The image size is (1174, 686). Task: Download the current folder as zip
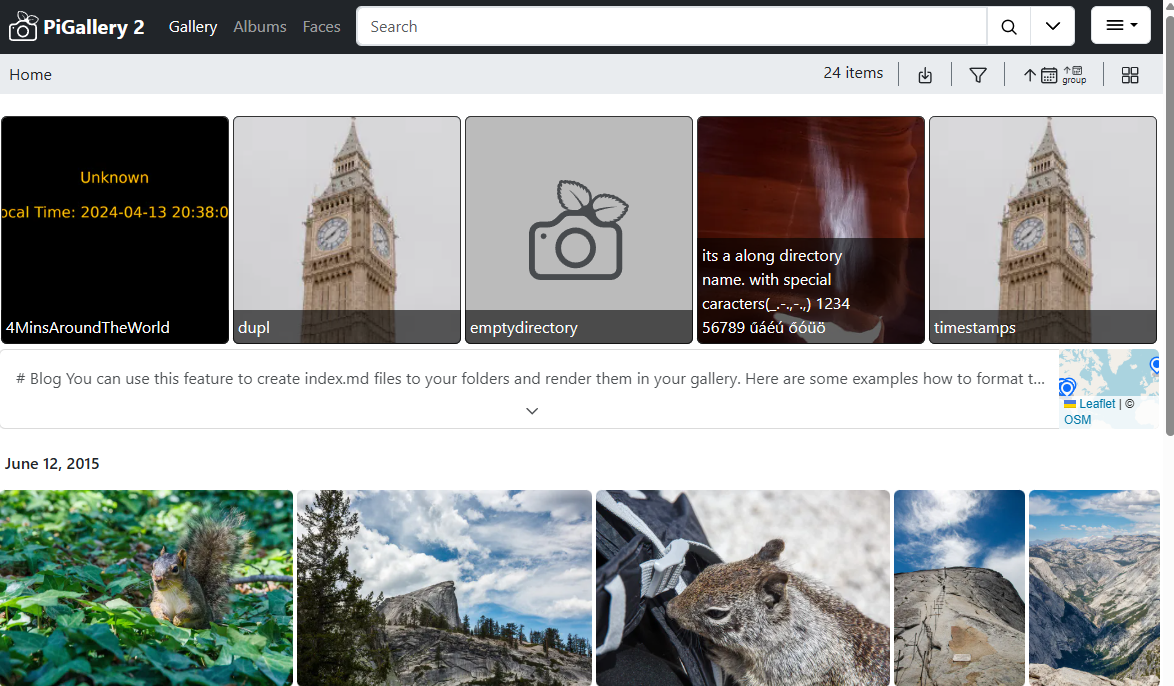click(925, 75)
